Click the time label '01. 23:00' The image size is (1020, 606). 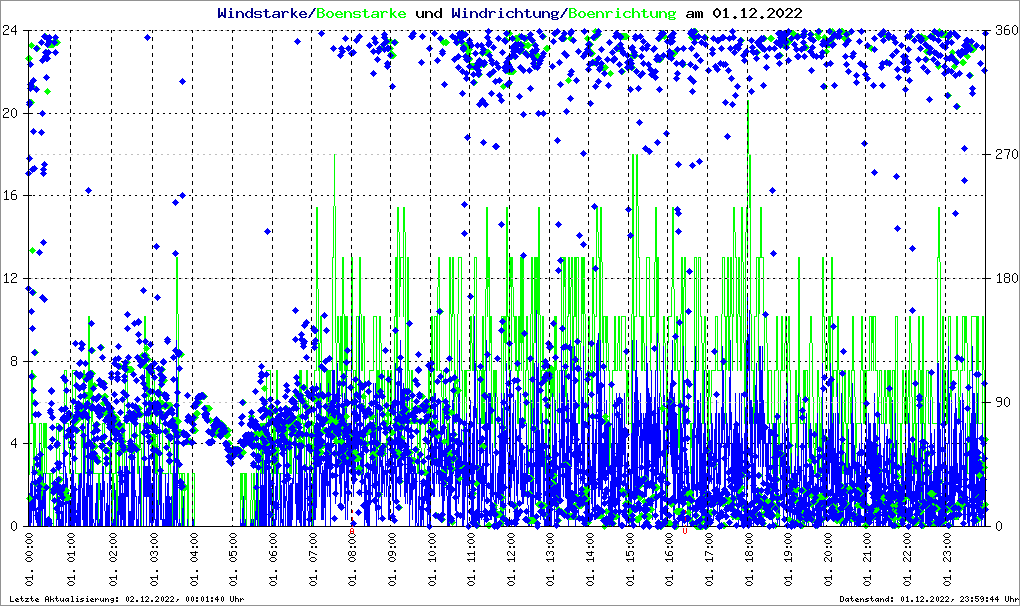[948, 559]
